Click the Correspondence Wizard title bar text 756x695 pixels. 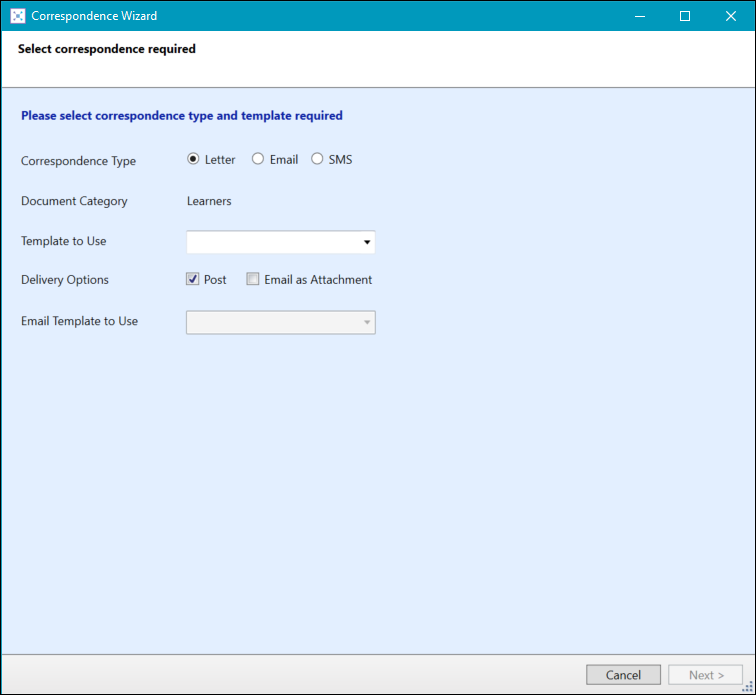[x=94, y=16]
